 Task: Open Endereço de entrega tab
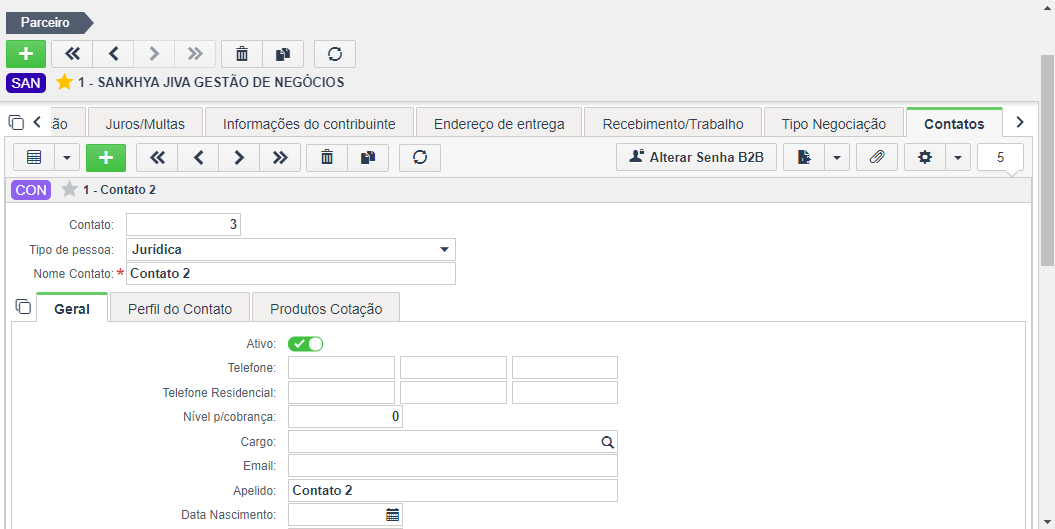499,123
